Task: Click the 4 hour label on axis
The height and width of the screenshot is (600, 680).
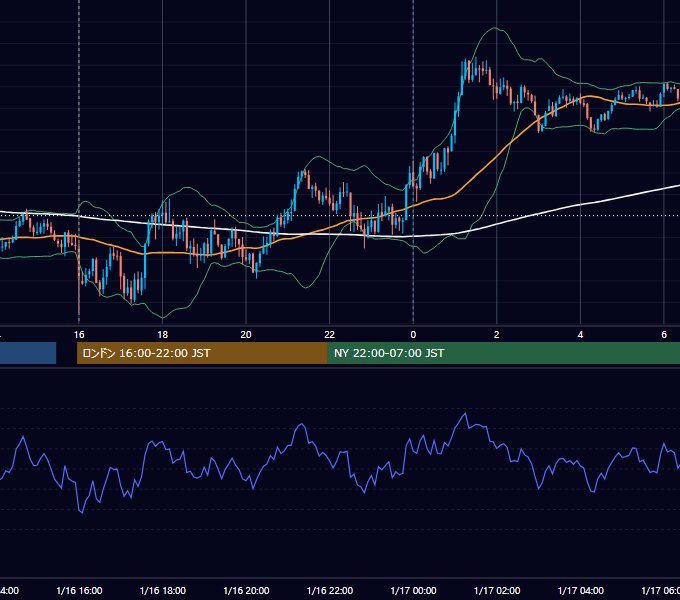Action: pyautogui.click(x=580, y=335)
